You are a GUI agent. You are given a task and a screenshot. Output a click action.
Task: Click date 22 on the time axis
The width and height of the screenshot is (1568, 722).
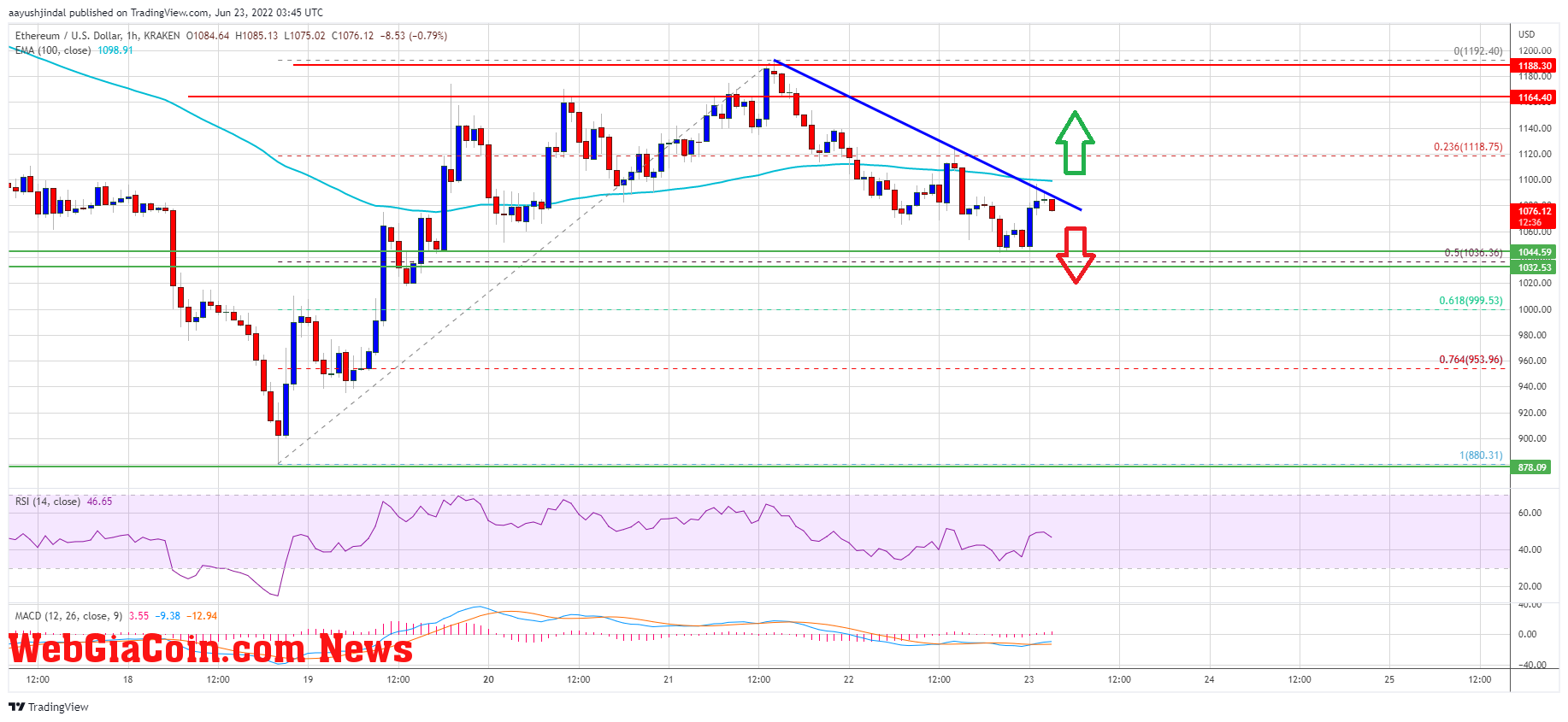849,680
